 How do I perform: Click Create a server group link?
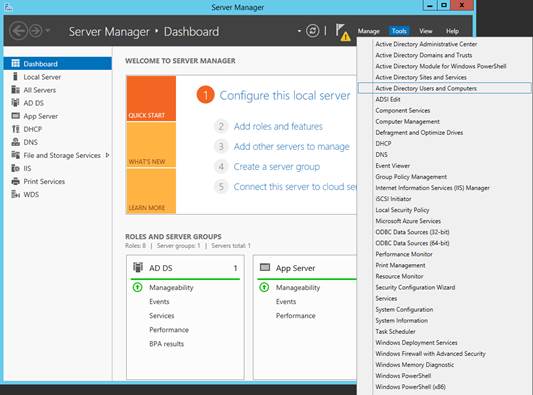277,167
